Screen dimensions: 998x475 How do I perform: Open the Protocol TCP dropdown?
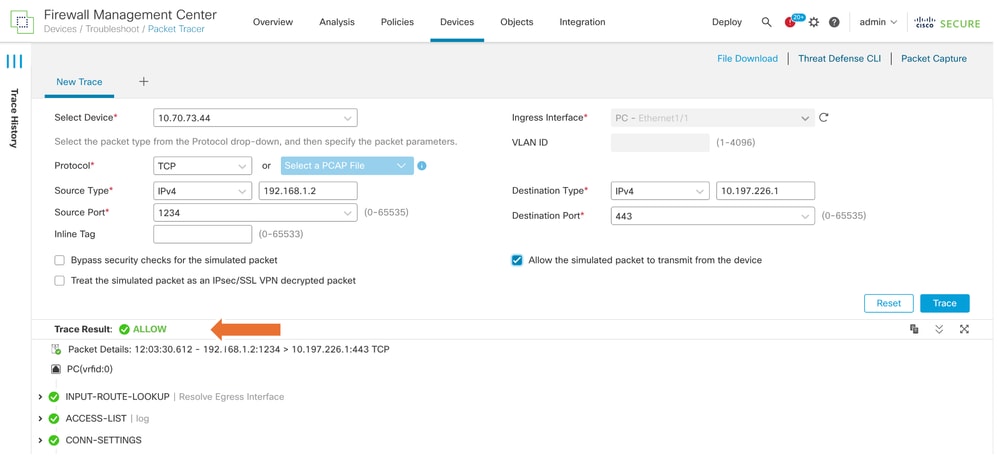[x=202, y=166]
